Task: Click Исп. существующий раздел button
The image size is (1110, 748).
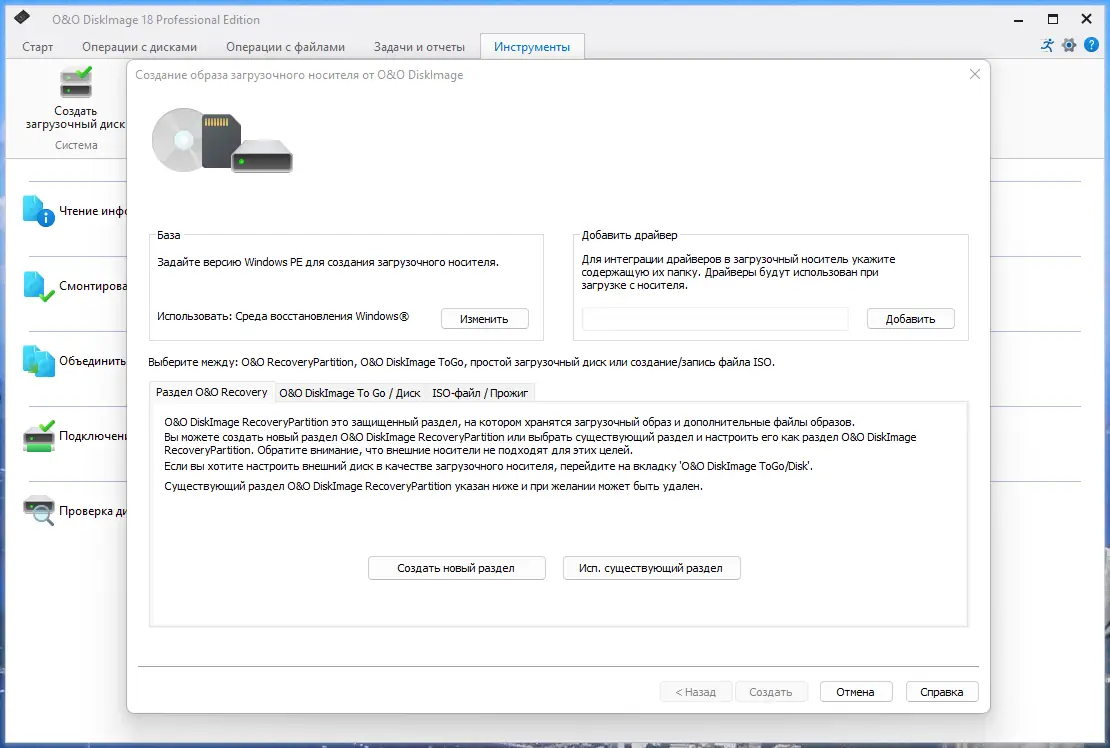Action: [651, 568]
